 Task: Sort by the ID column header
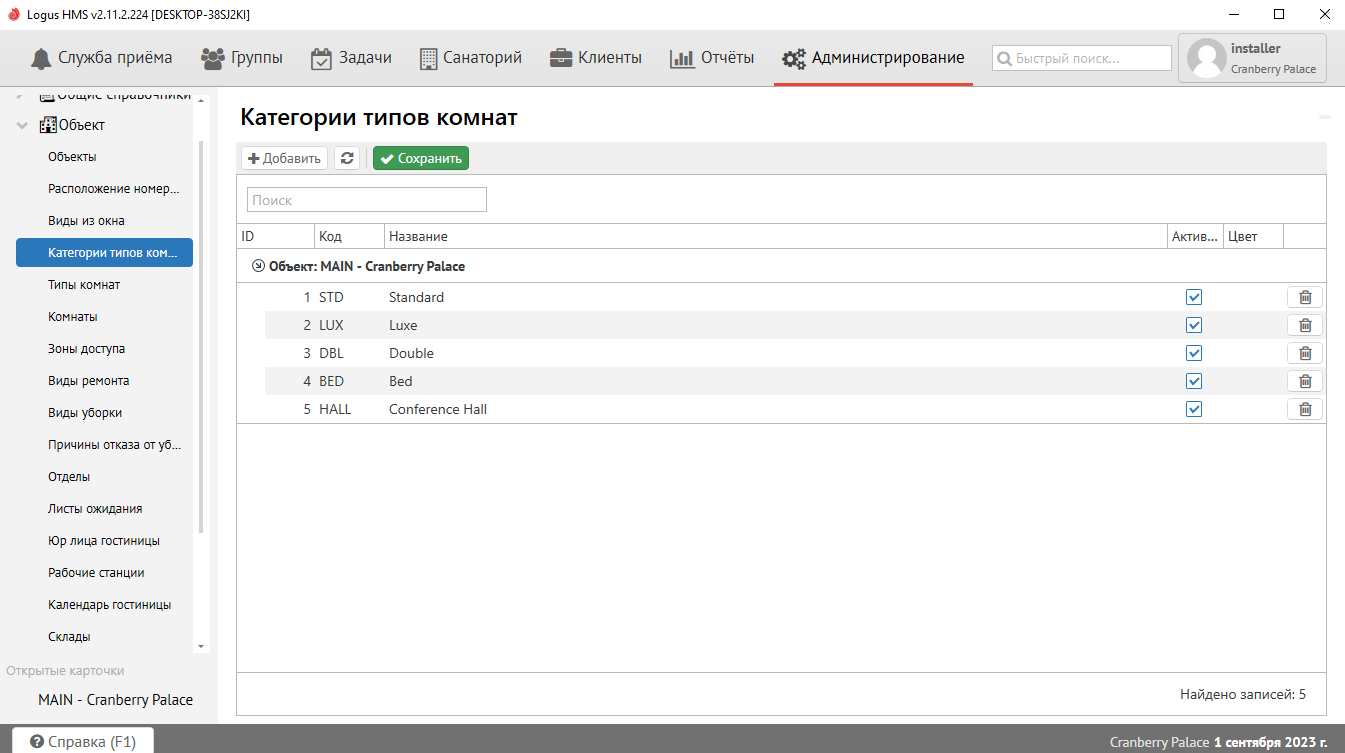pos(275,236)
